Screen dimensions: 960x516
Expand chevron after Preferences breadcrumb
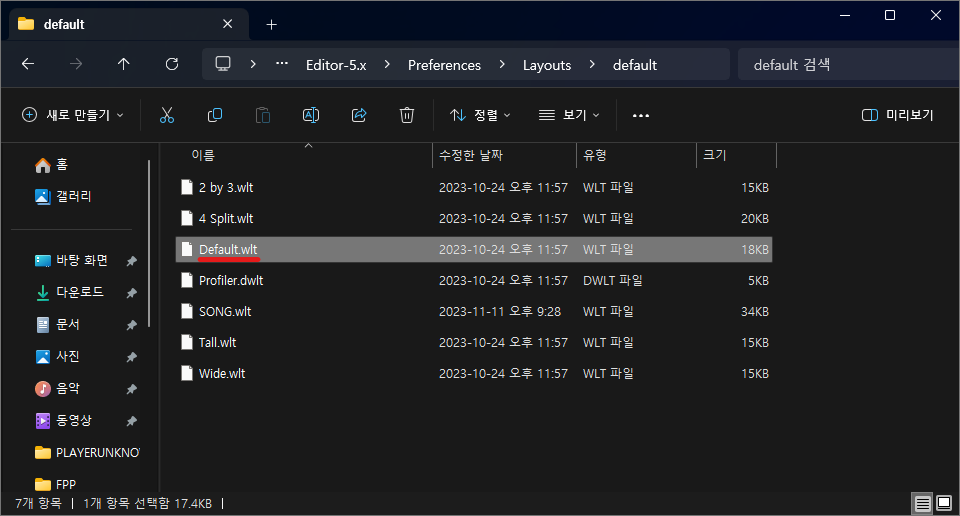tap(502, 64)
